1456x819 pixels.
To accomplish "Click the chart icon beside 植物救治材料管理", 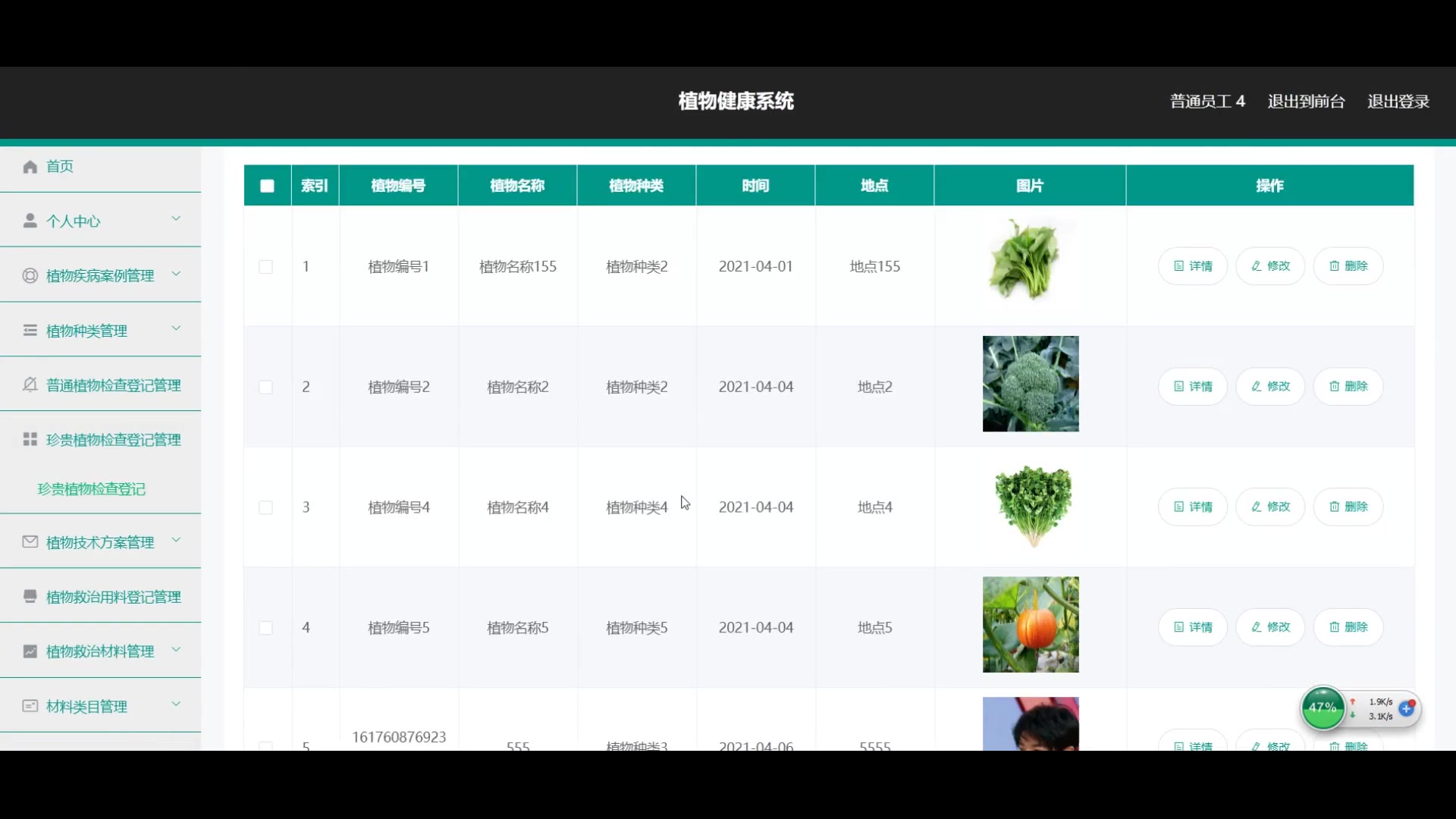I will (30, 651).
